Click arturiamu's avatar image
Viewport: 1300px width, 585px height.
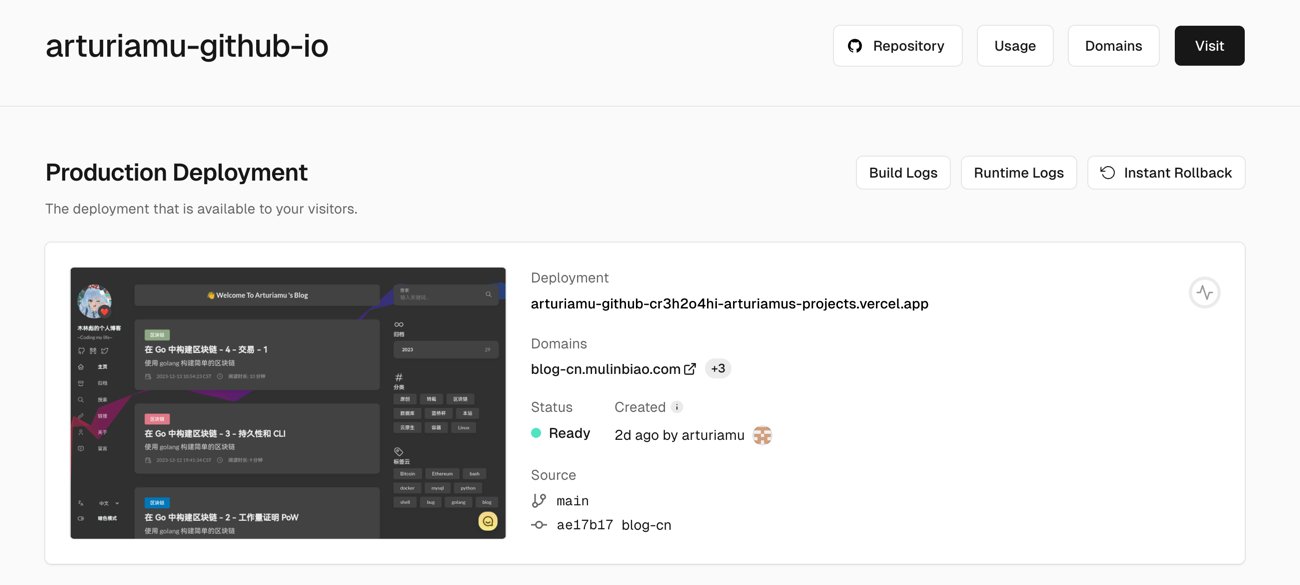pos(762,435)
